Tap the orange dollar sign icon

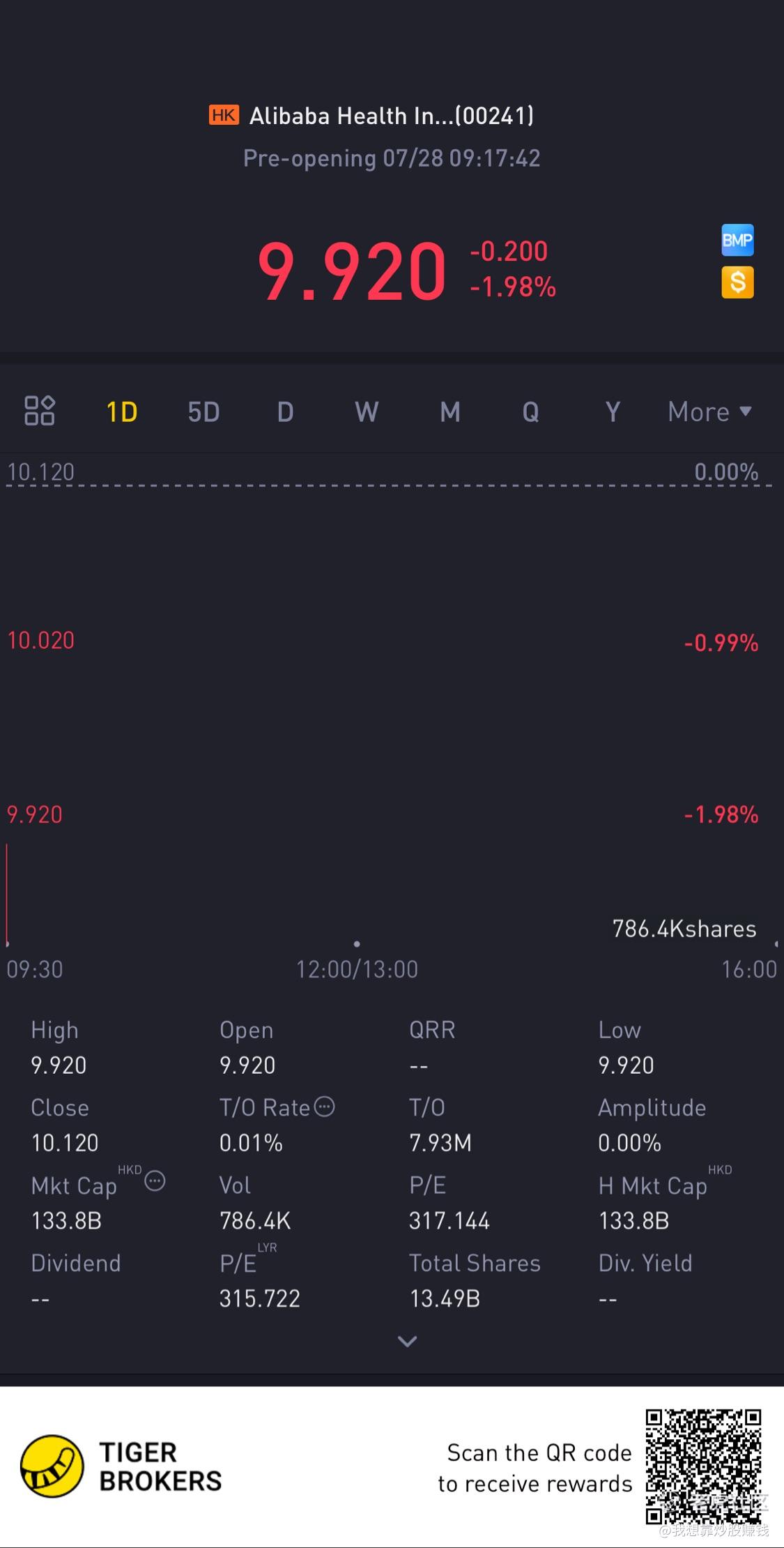tap(737, 283)
